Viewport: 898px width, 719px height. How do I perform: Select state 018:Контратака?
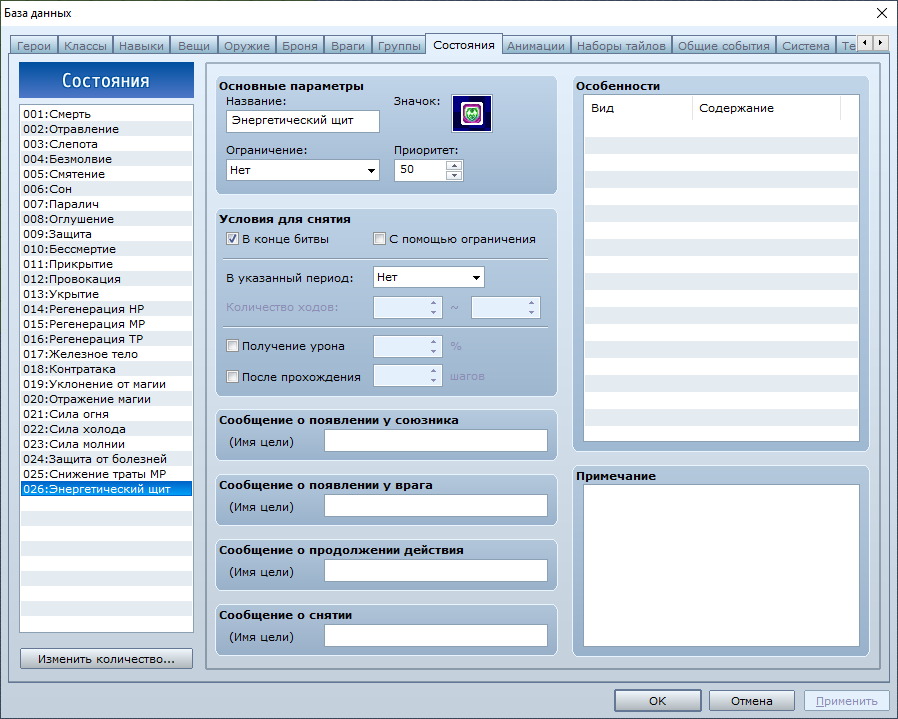point(107,369)
